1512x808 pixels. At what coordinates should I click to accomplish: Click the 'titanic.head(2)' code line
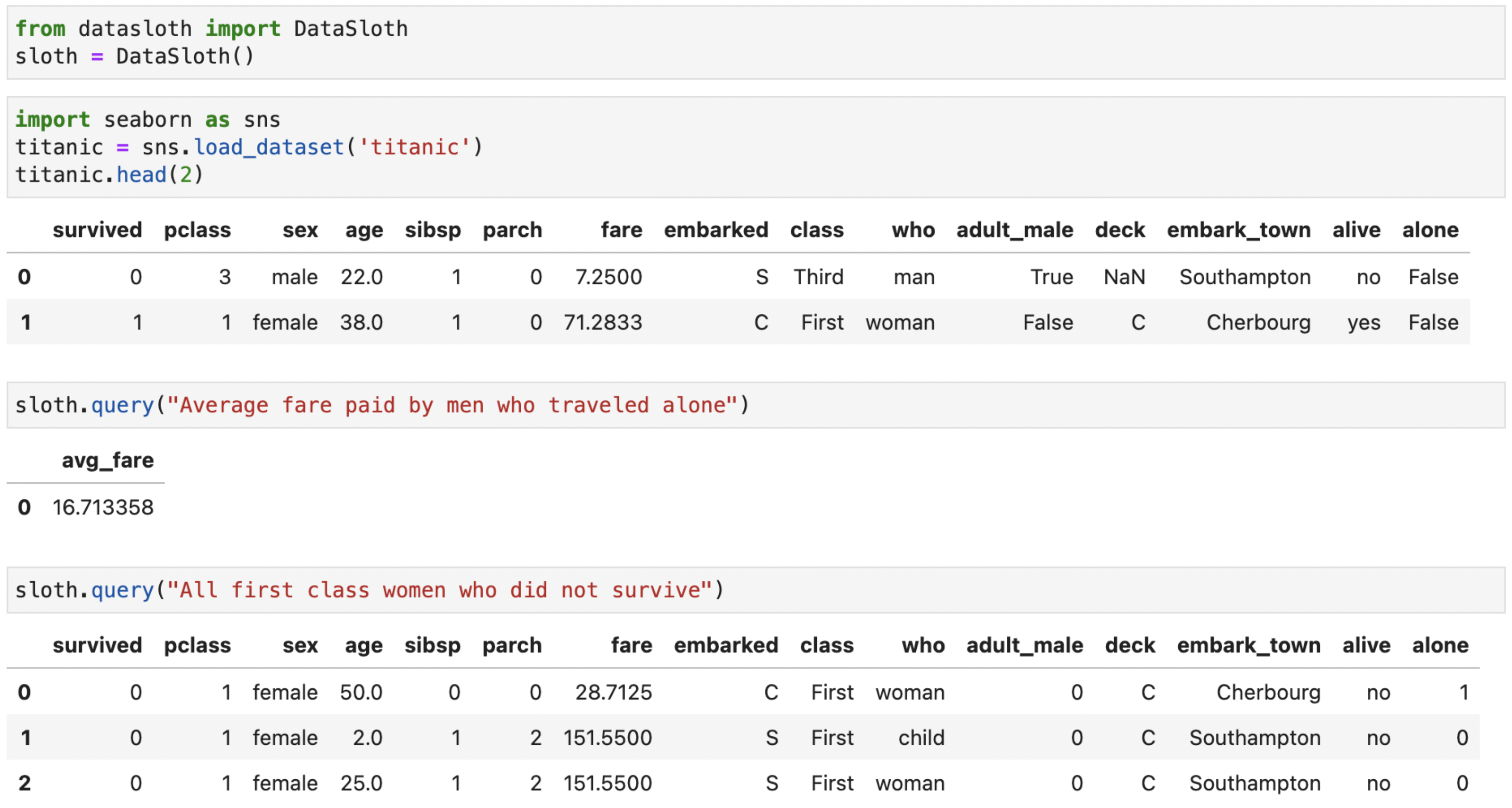[x=109, y=174]
